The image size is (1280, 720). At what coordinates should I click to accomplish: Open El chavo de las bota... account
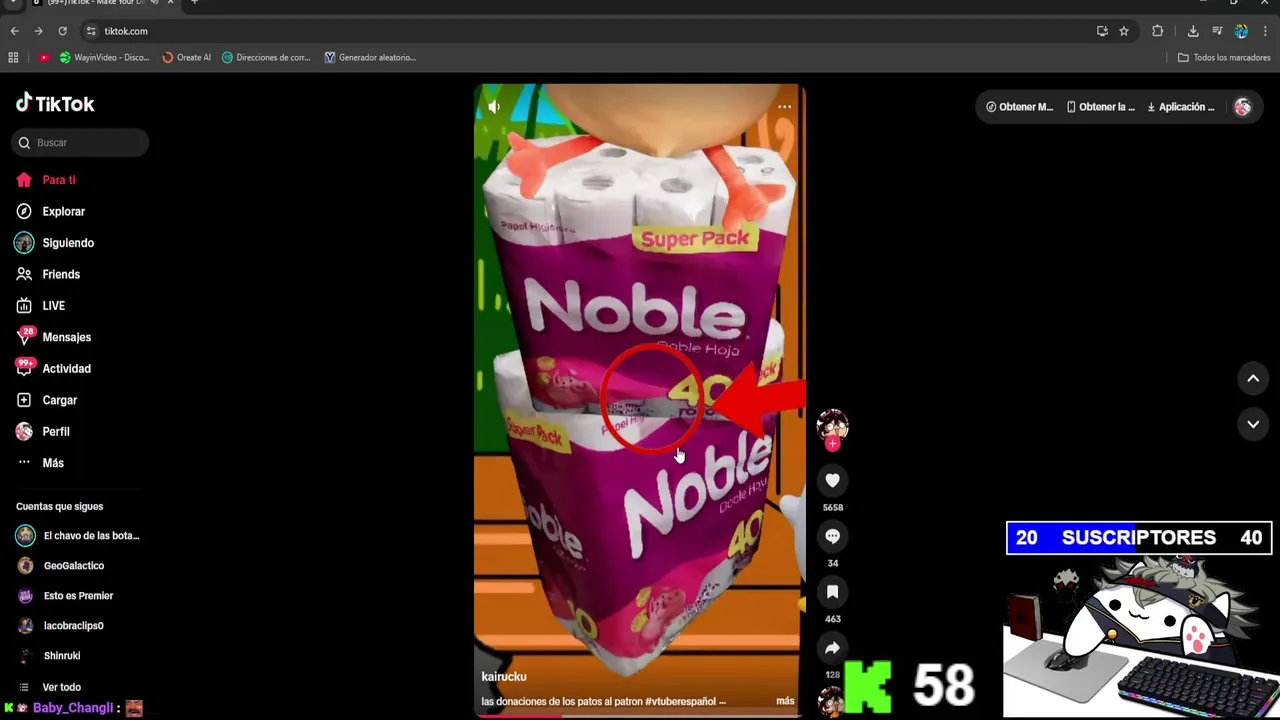[78, 536]
